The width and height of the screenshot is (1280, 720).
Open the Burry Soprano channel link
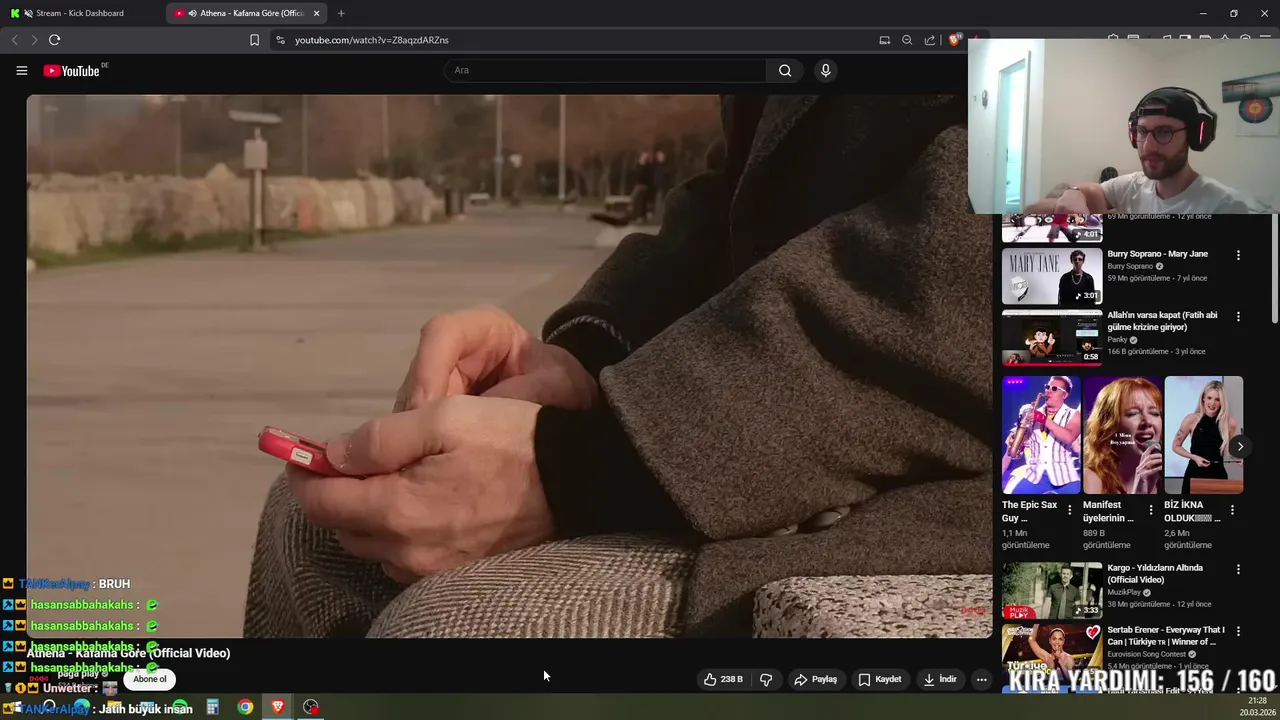[1131, 267]
